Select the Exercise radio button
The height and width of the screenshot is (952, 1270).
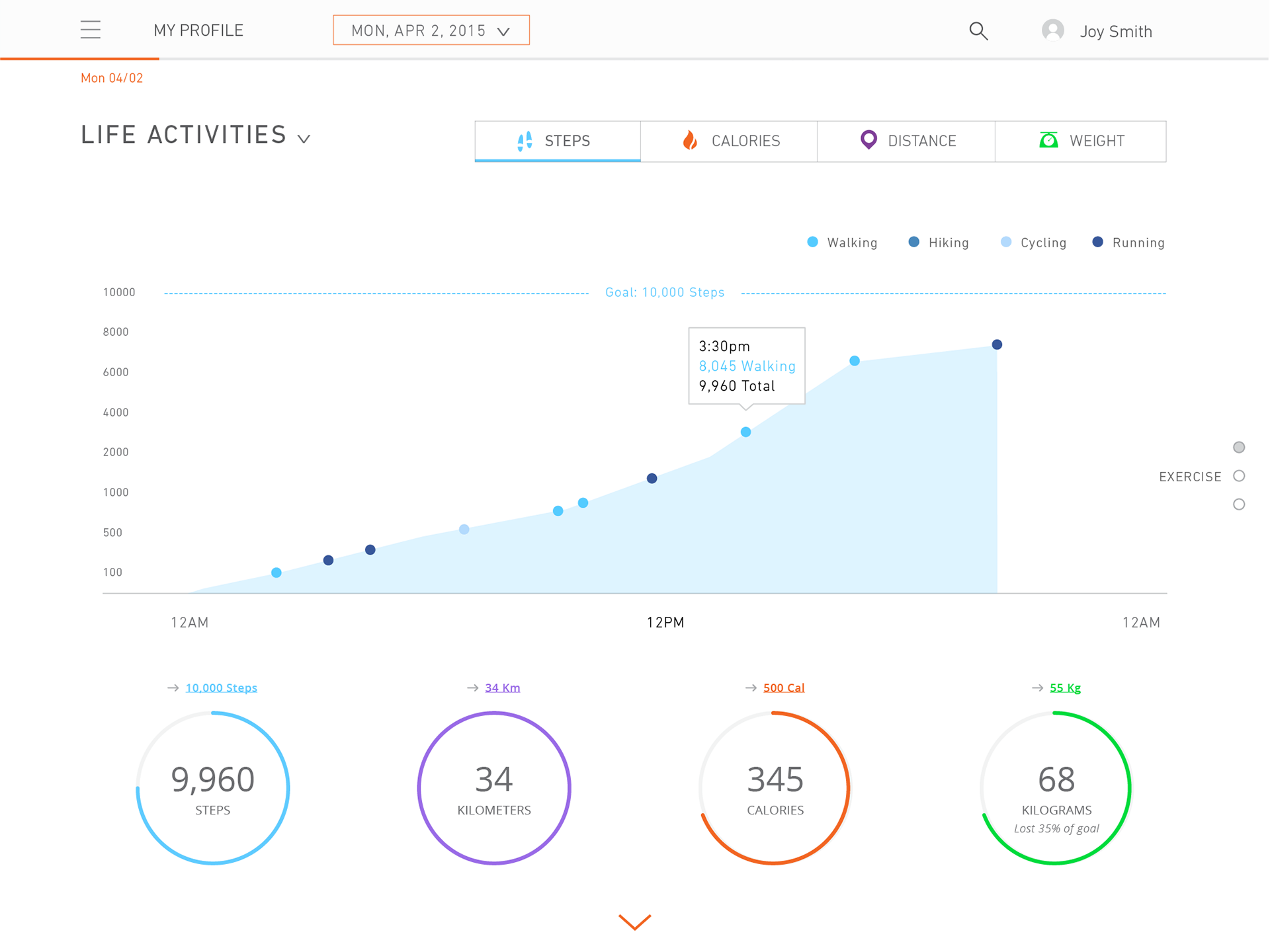click(x=1239, y=476)
